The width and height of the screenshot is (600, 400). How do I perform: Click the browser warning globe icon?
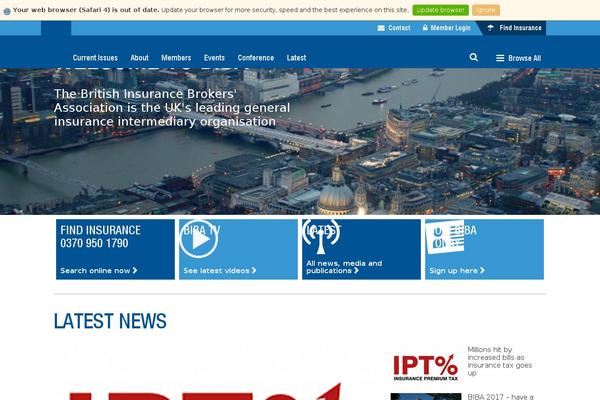(7, 11)
